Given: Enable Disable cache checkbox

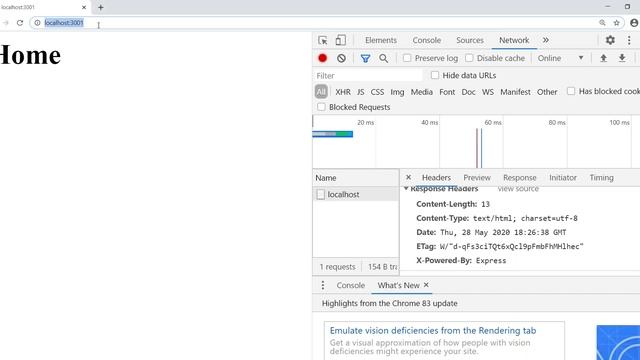Looking at the screenshot, I should pos(469,58).
